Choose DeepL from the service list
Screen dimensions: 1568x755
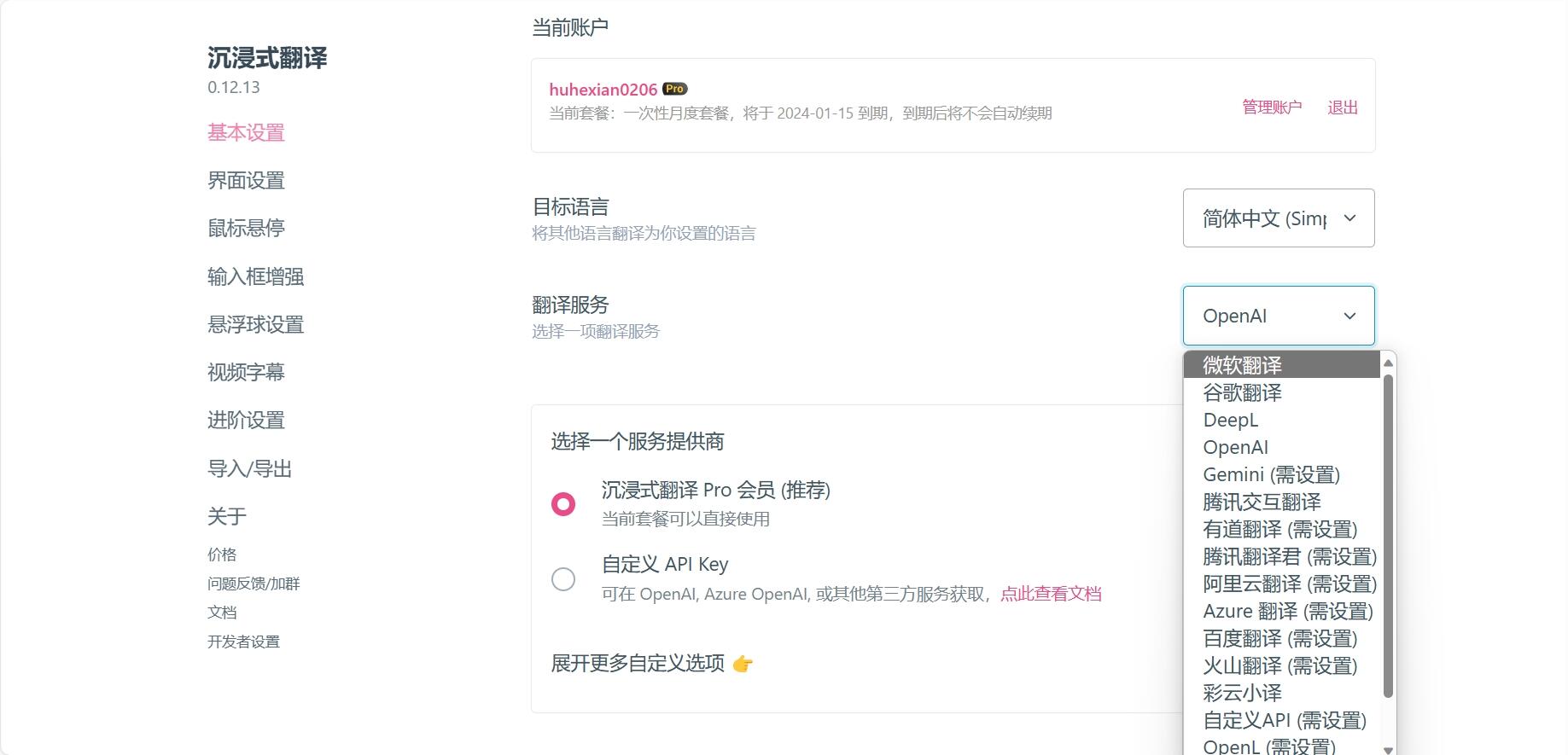click(x=1281, y=420)
